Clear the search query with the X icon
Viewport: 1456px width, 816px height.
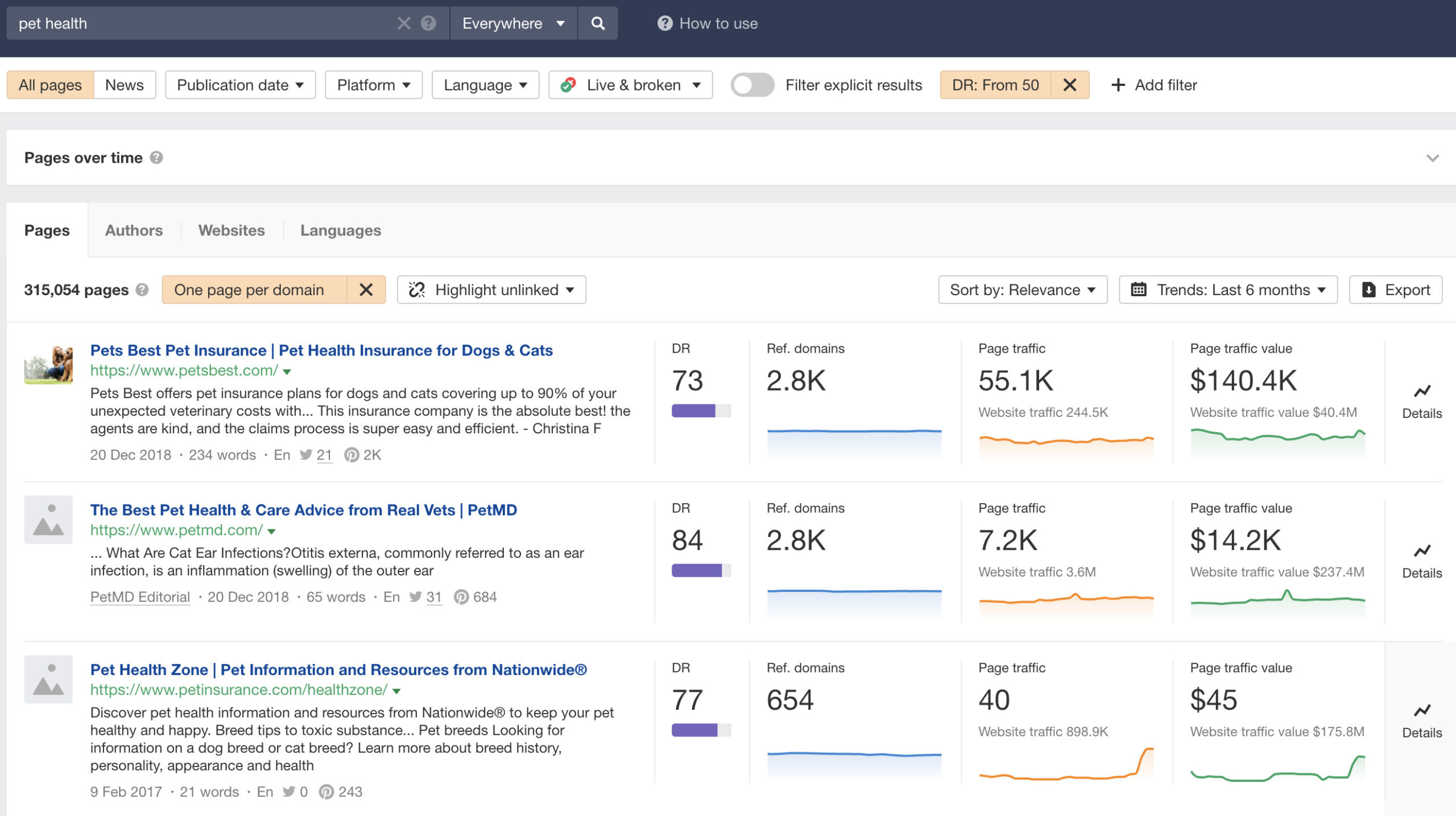point(404,23)
